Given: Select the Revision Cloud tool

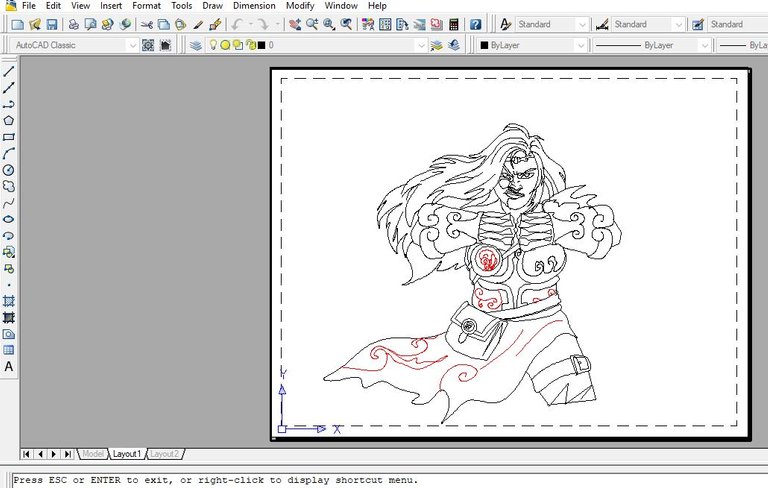Looking at the screenshot, I should (9, 186).
